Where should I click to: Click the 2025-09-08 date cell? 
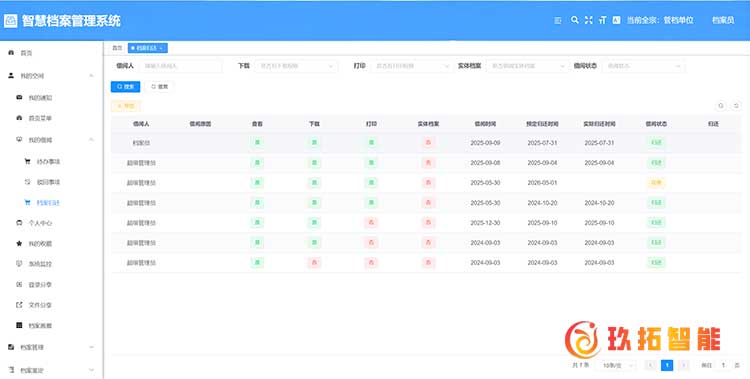point(485,163)
